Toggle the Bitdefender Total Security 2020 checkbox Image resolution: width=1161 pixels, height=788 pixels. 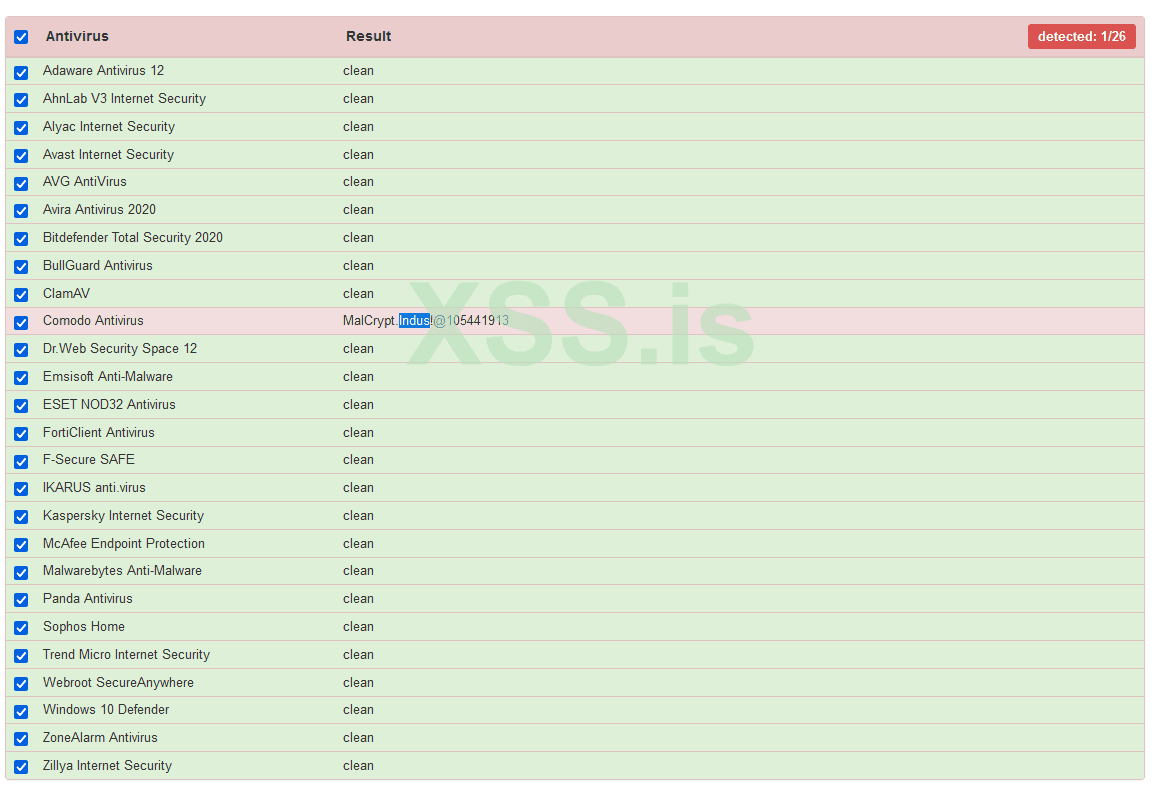click(21, 239)
